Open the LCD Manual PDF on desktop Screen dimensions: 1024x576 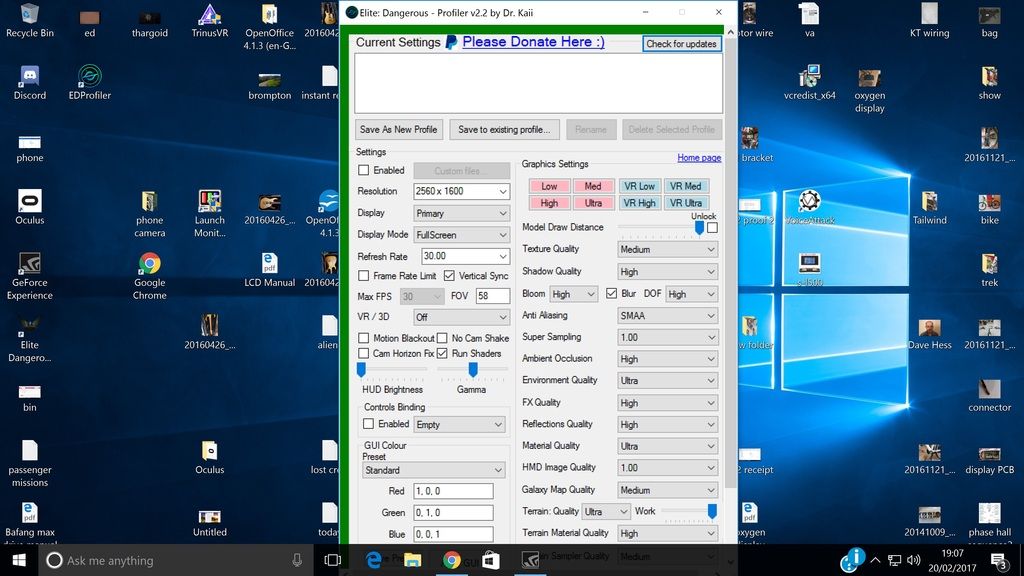(270, 270)
